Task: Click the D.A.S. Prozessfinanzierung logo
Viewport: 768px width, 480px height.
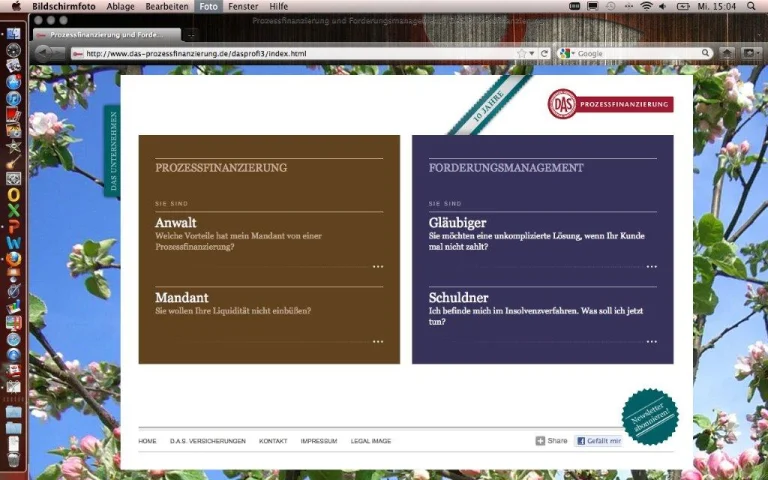Action: click(610, 104)
